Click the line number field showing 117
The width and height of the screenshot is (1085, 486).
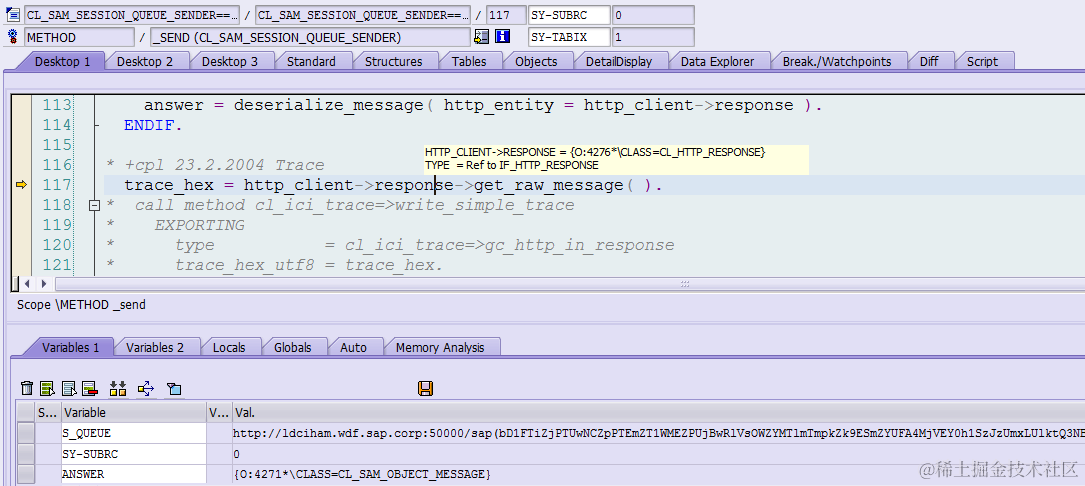pos(506,15)
